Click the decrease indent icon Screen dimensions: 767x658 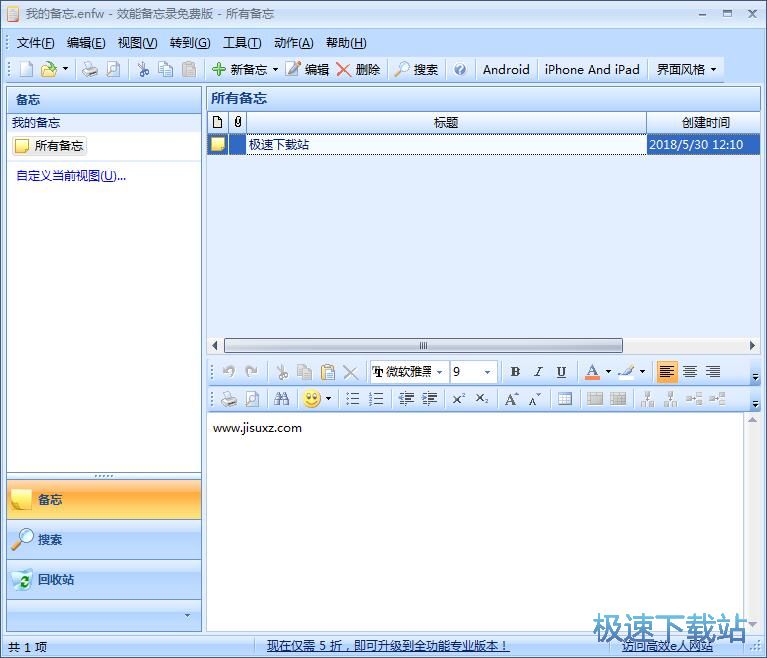coord(406,399)
